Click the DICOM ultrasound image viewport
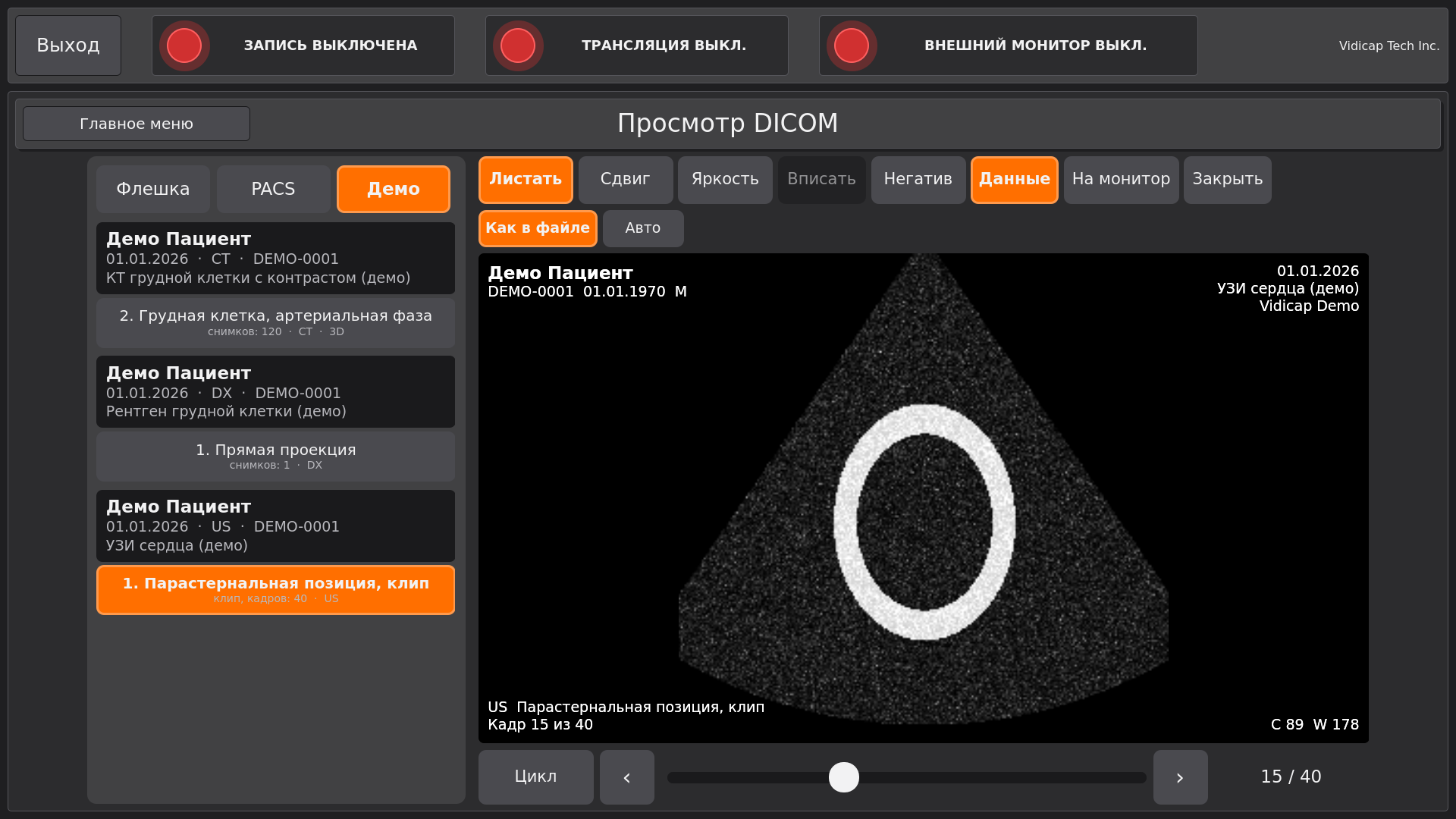Viewport: 1456px width, 819px height. click(924, 498)
